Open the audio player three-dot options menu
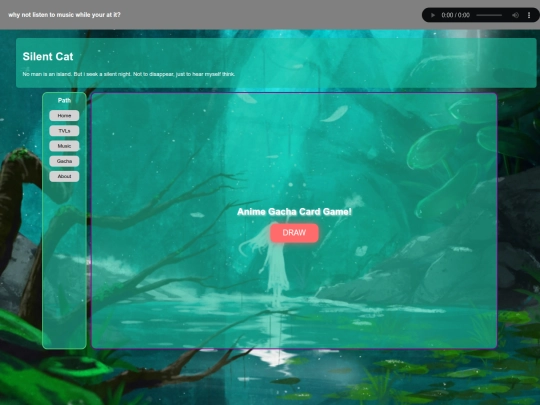The height and width of the screenshot is (405, 540). coord(529,15)
